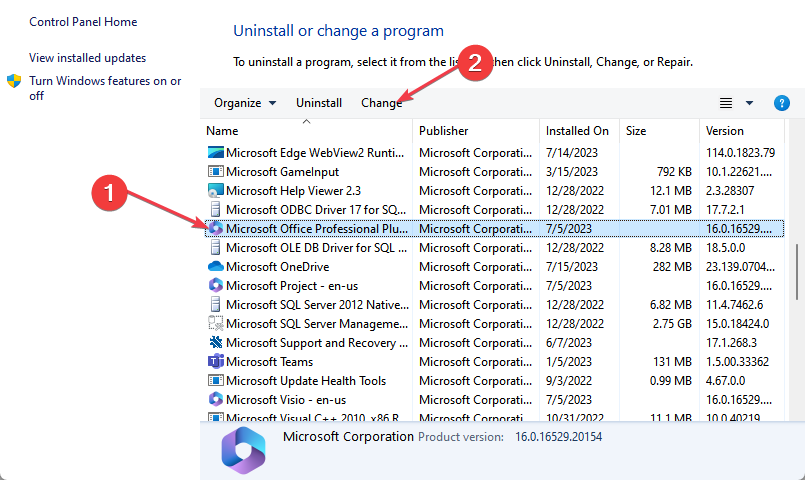Open Control Panel Home link
The image size is (805, 480).
pyautogui.click(x=83, y=22)
